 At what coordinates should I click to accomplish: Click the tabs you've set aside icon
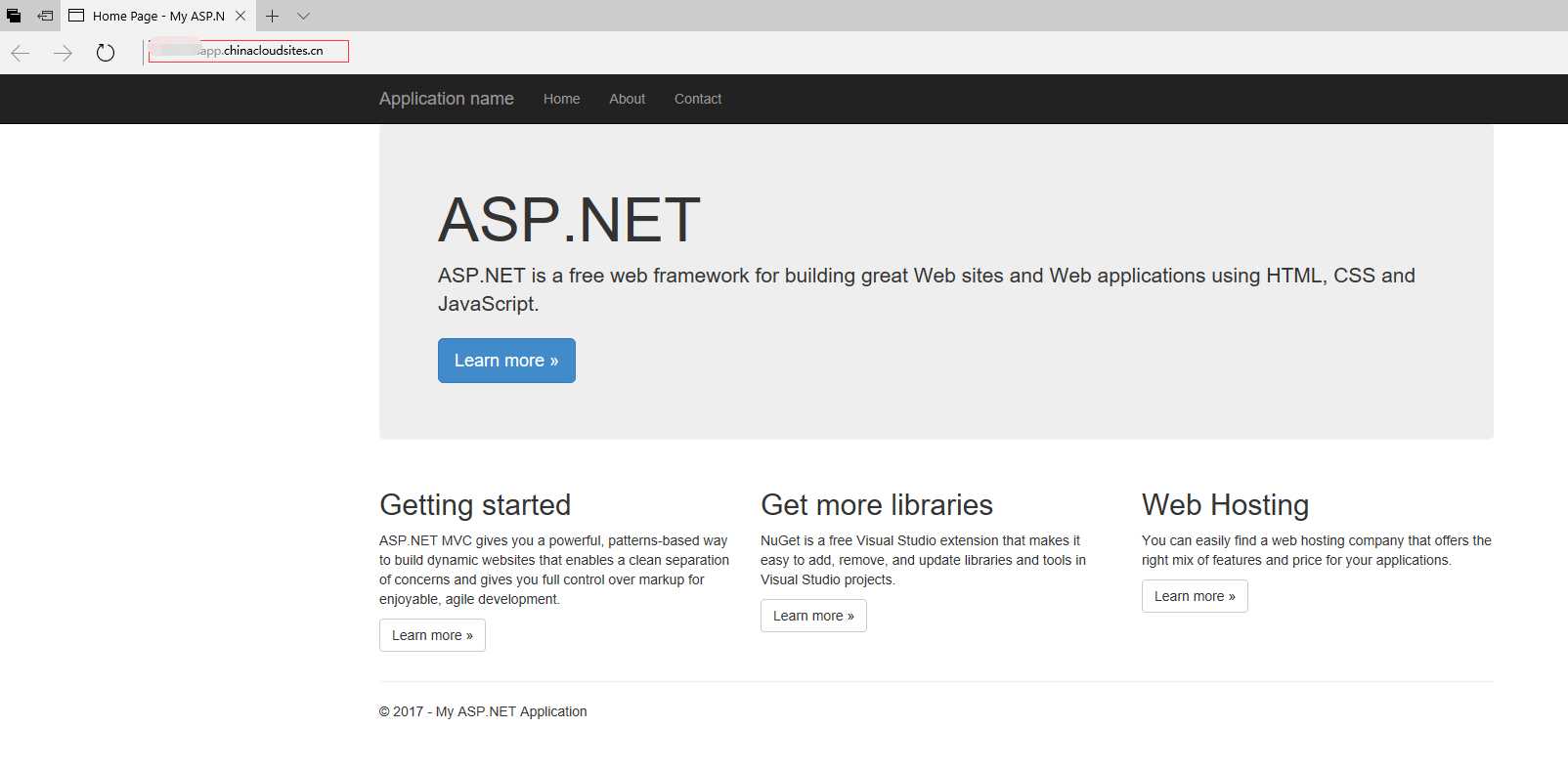click(x=14, y=16)
